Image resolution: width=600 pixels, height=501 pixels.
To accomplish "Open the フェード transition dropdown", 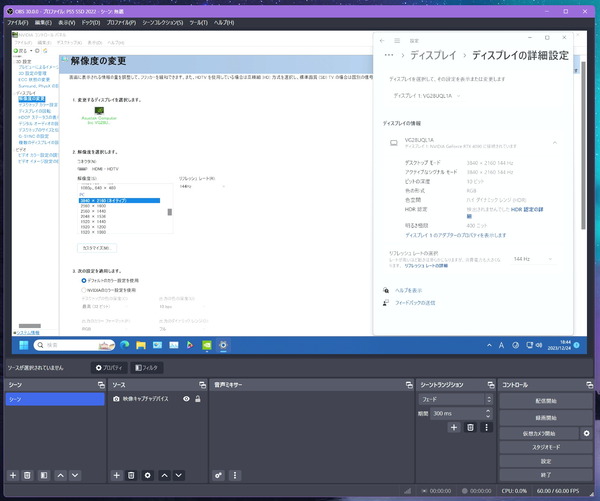I will click(455, 399).
